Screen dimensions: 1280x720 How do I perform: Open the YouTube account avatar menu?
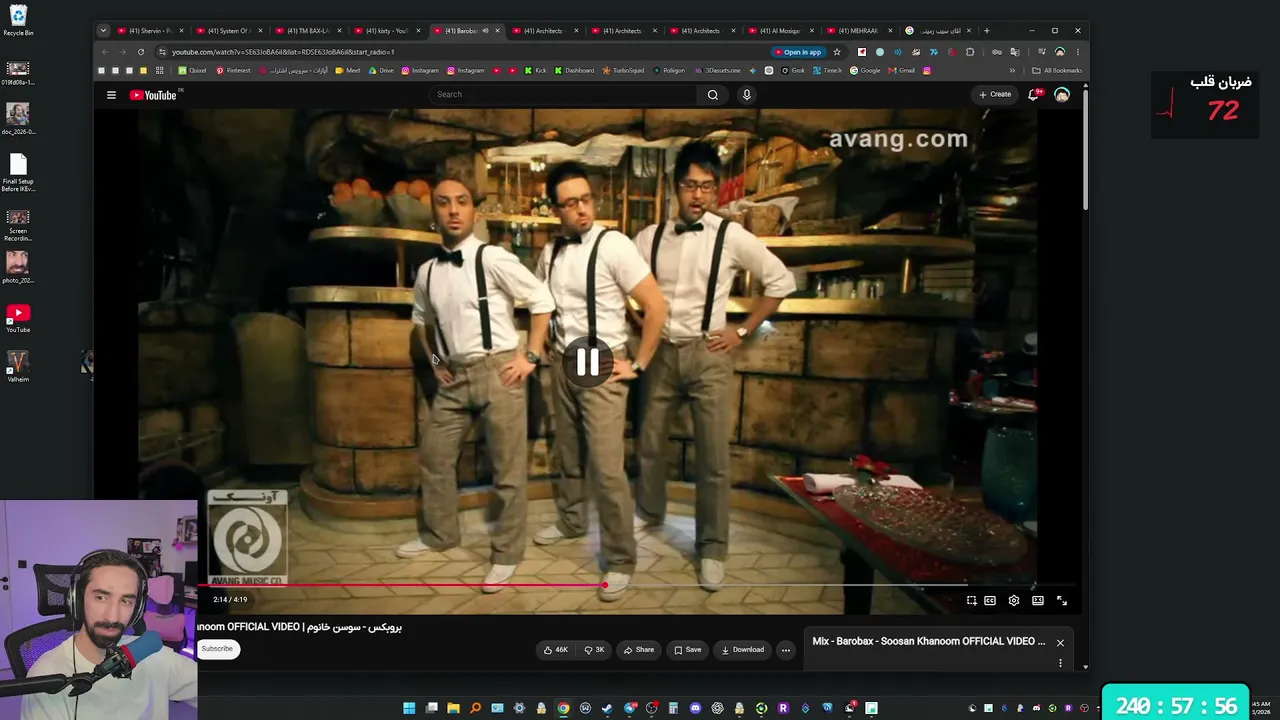[1062, 95]
